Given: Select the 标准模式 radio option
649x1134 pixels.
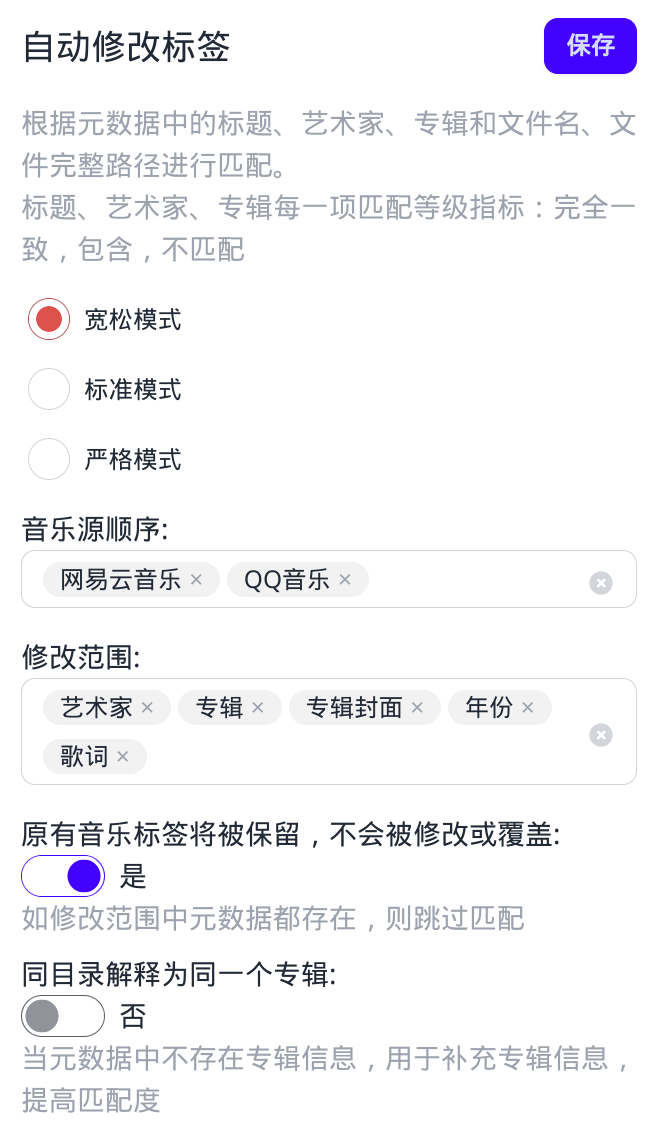Looking at the screenshot, I should pyautogui.click(x=49, y=389).
